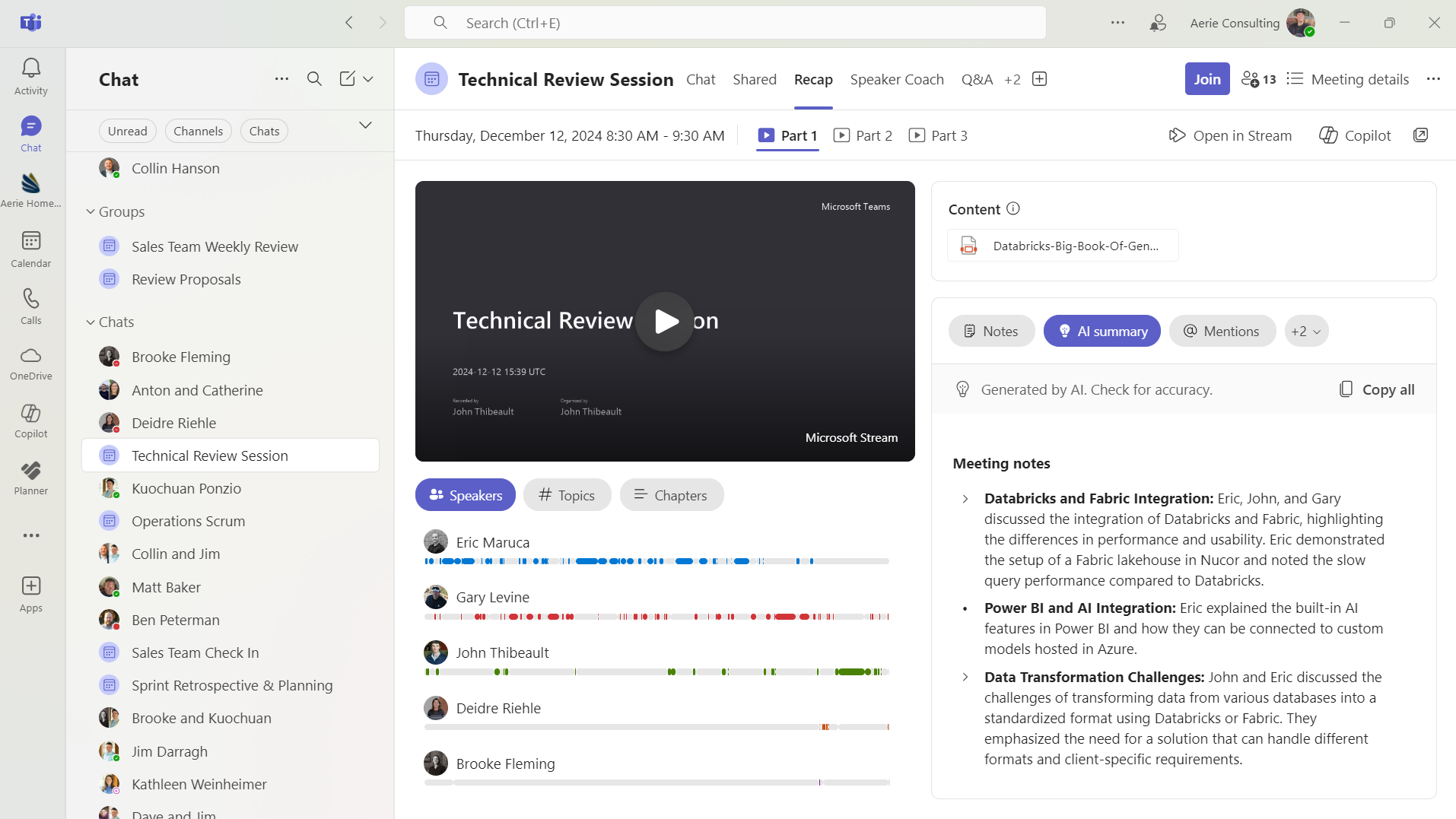Open Copilot for this recap

click(x=1355, y=135)
